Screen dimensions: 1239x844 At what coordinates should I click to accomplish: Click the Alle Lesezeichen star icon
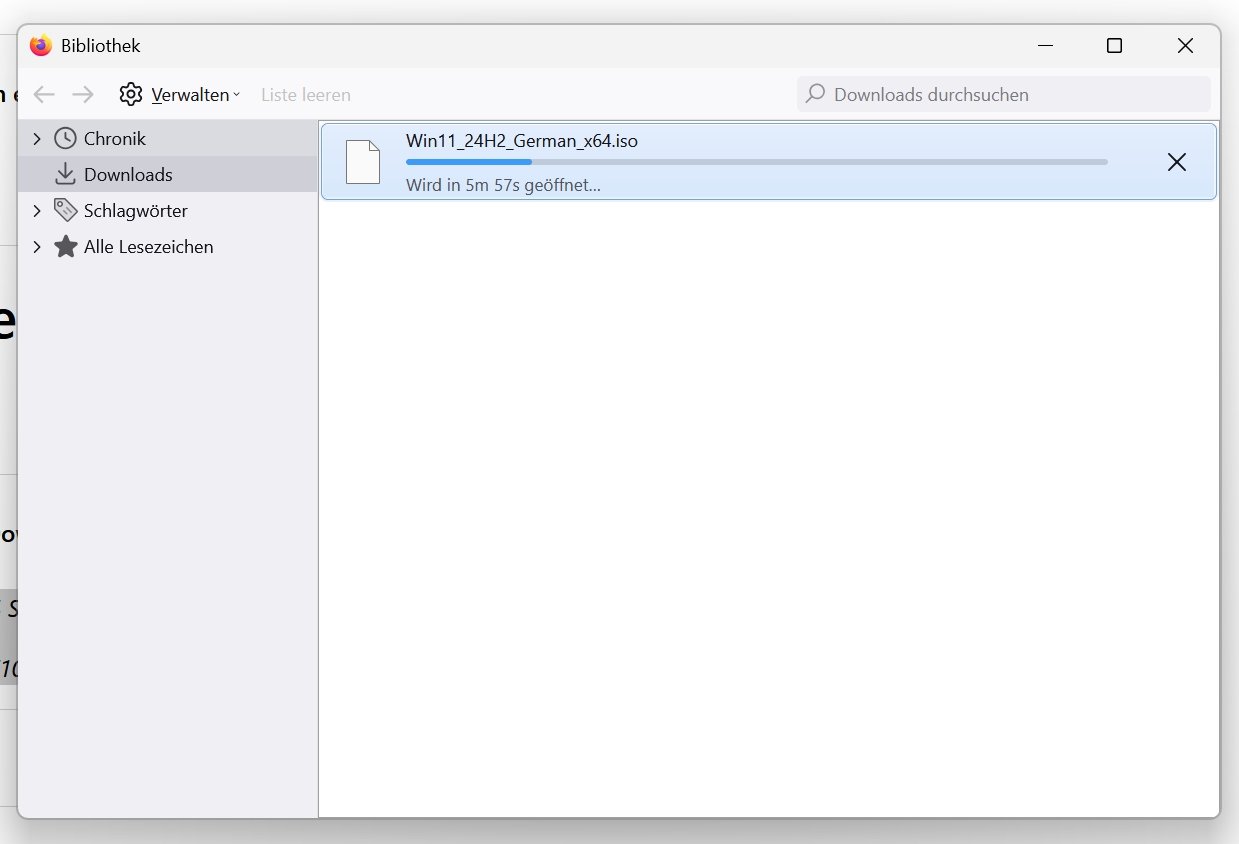pos(65,246)
